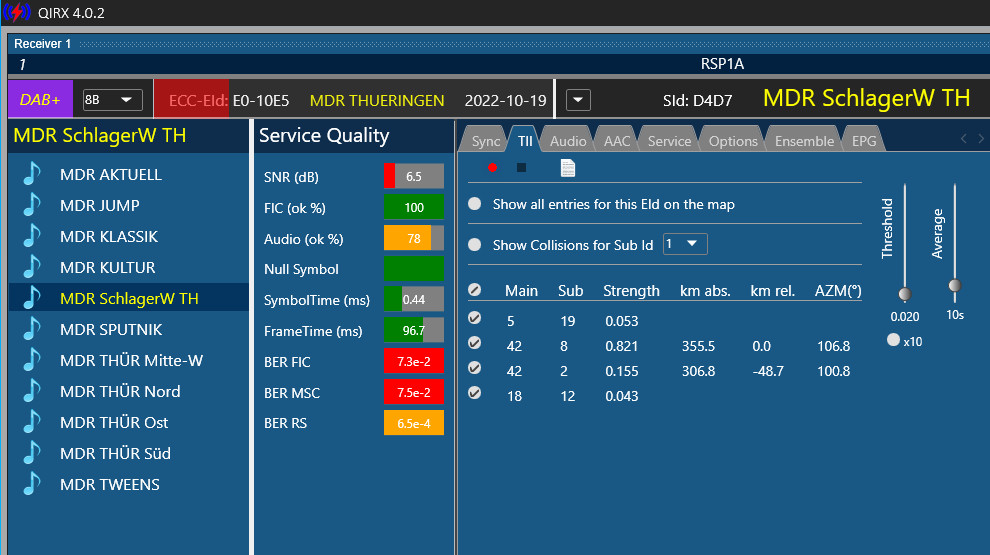Click the music note icon beside MDR JUMP
Viewport: 990px width, 555px height.
[32, 205]
